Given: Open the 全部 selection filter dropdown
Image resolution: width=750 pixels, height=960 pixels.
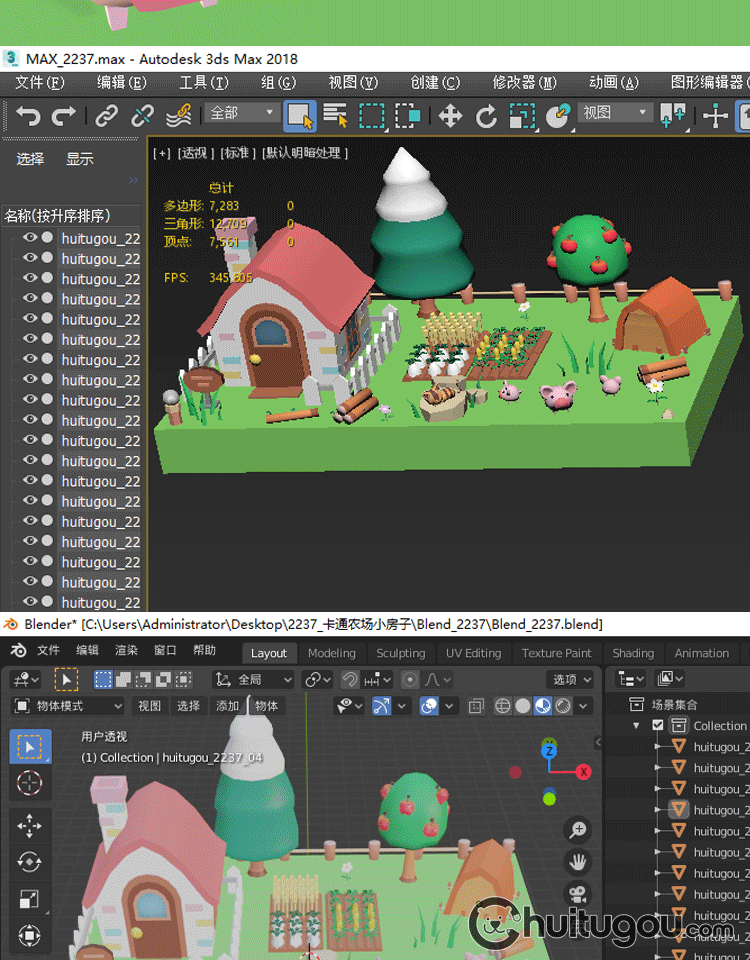Looking at the screenshot, I should (242, 114).
